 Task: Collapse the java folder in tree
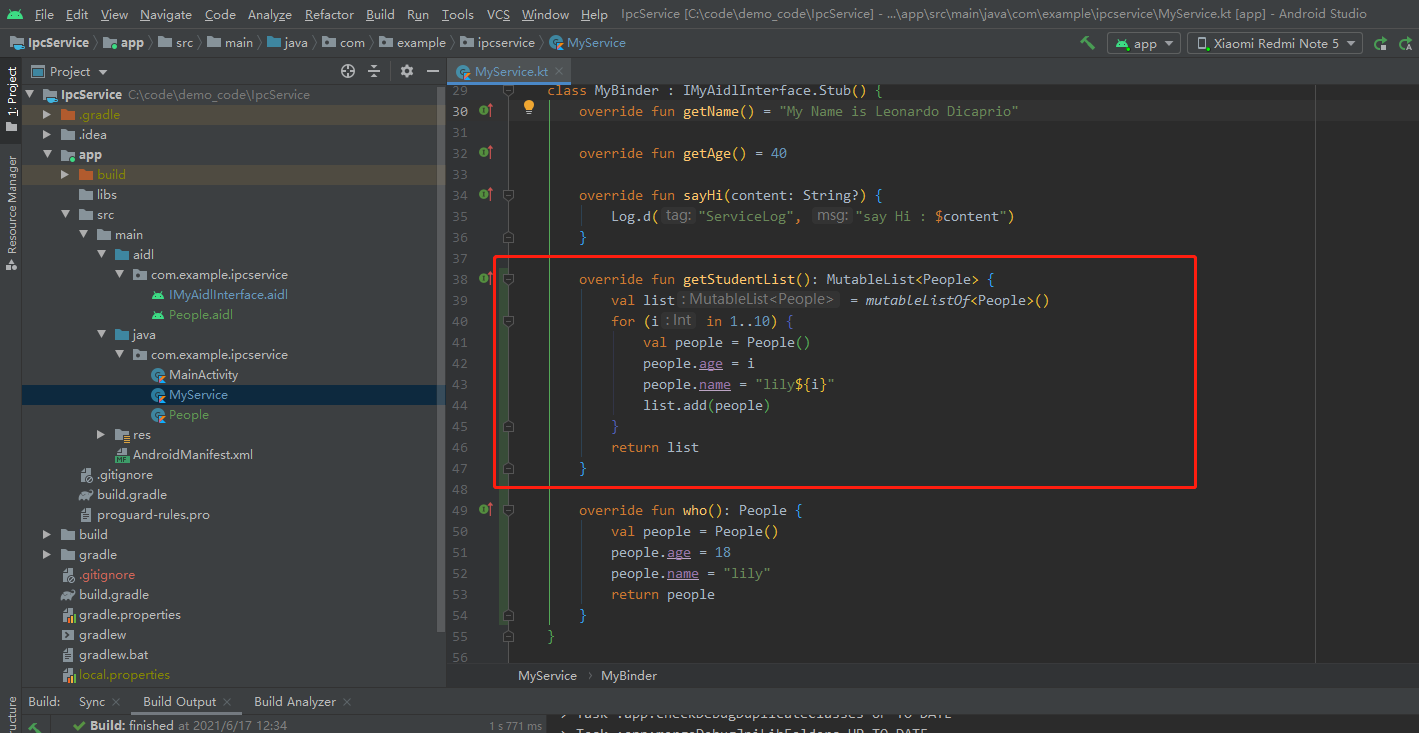point(101,335)
